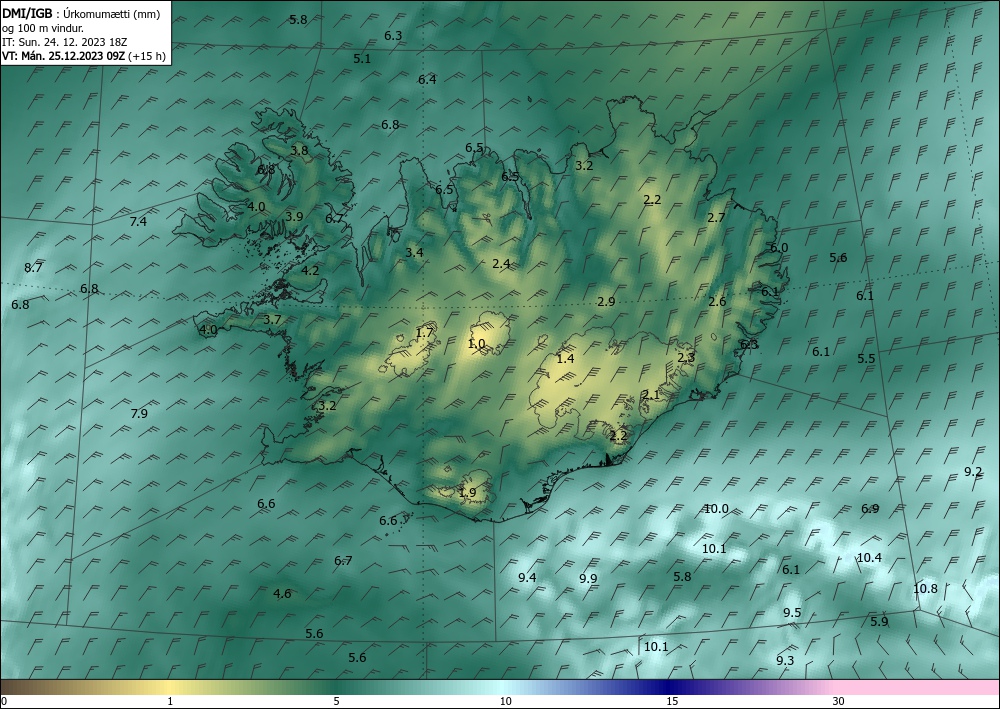Click the 1.0 value over Hofsjökull glacier
The height and width of the screenshot is (709, 1000).
[x=476, y=344]
